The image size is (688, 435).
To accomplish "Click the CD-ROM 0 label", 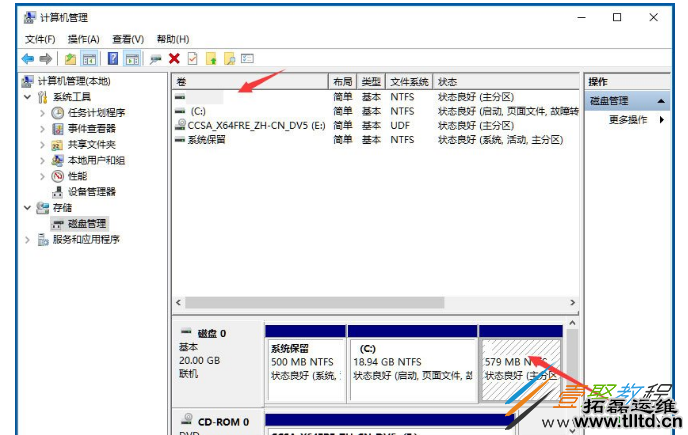I will 223,422.
